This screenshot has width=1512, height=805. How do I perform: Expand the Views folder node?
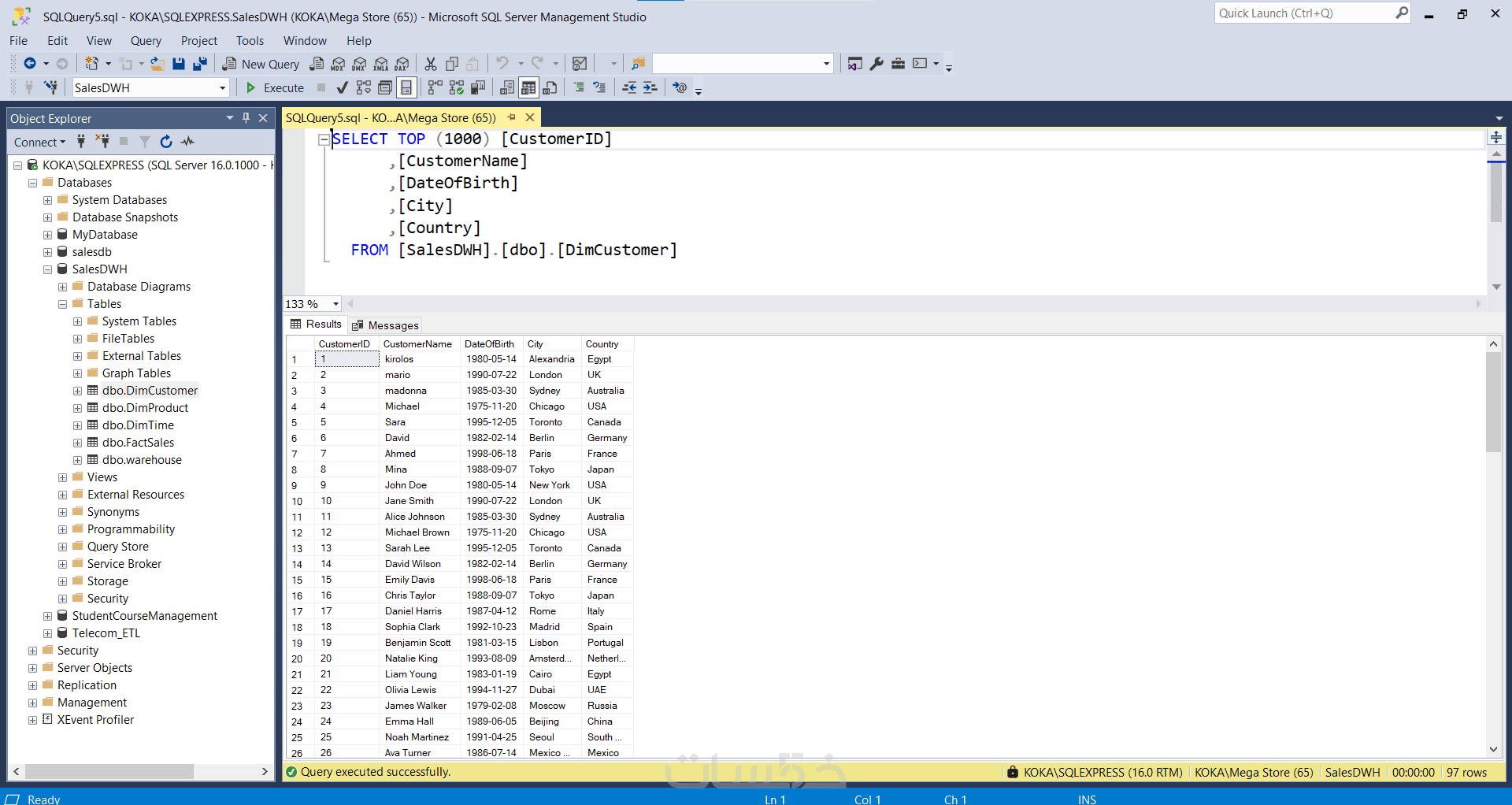(x=62, y=477)
